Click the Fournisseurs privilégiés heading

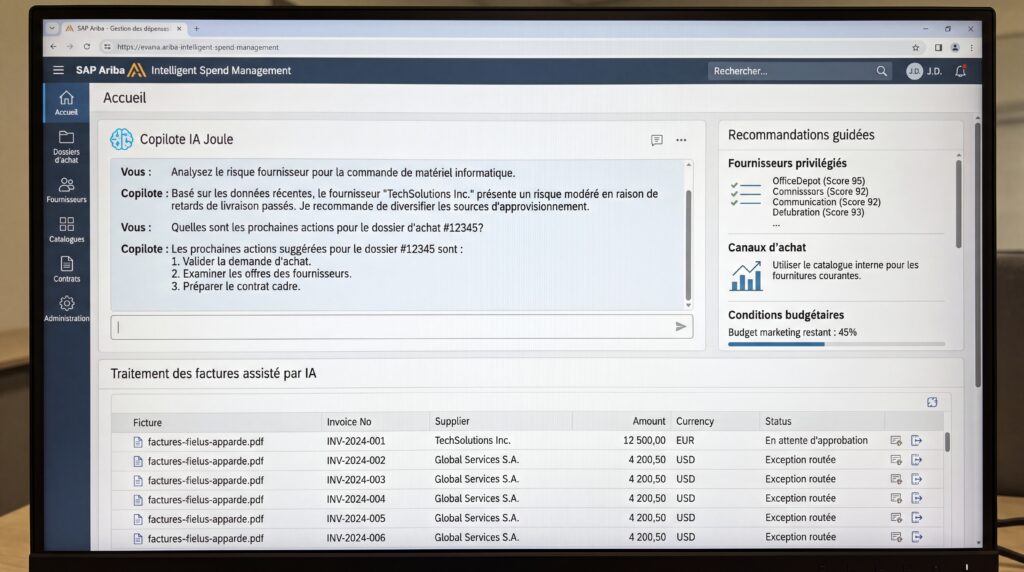click(787, 163)
